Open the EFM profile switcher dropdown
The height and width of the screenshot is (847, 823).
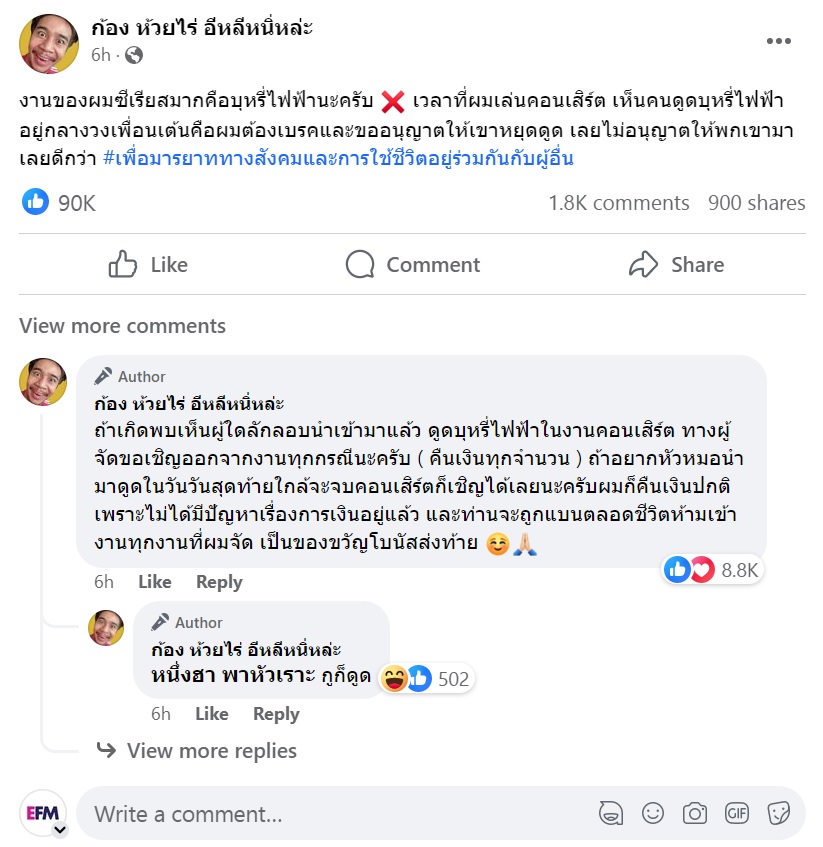point(60,830)
